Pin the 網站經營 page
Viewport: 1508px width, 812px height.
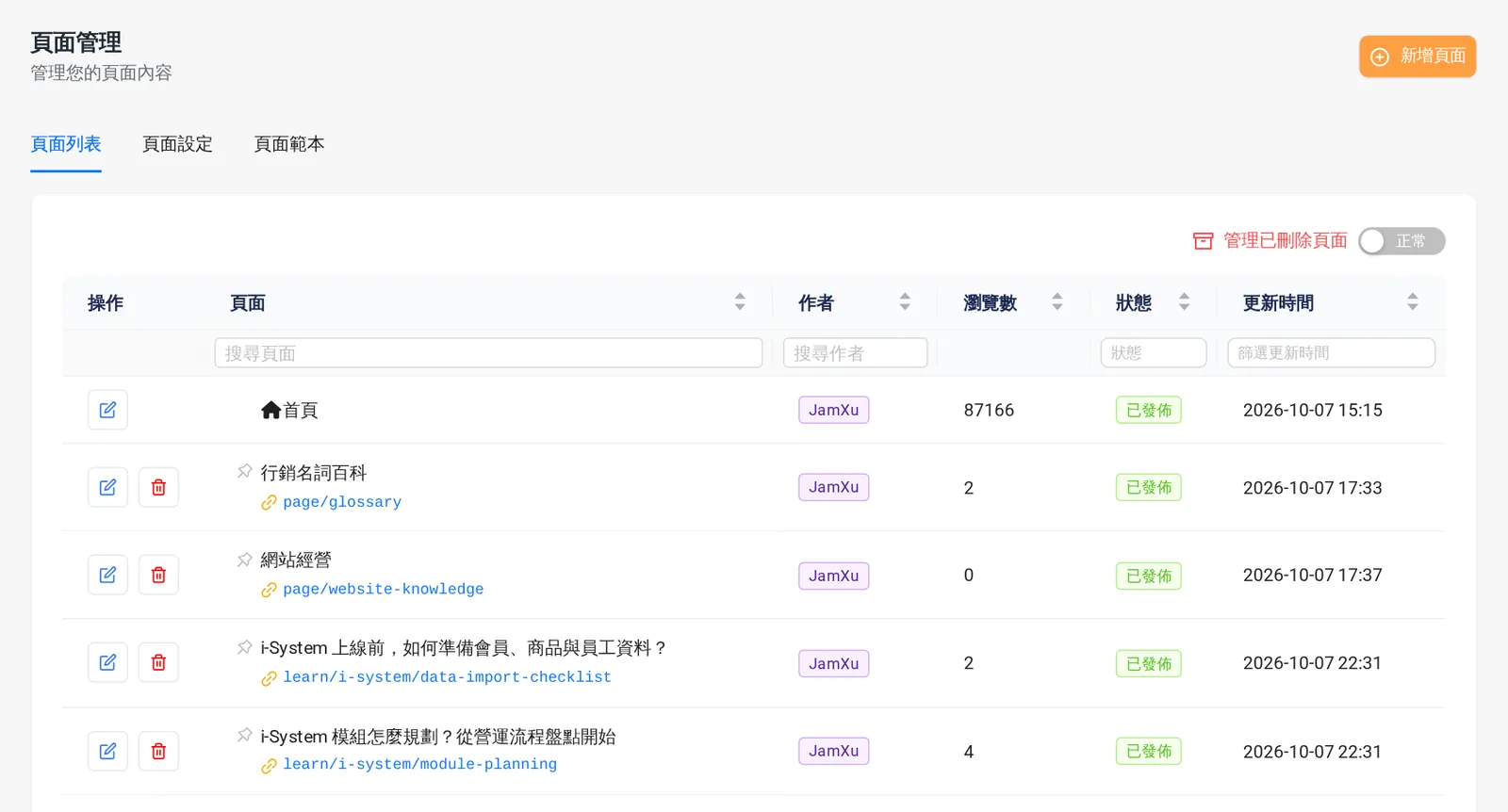point(245,560)
